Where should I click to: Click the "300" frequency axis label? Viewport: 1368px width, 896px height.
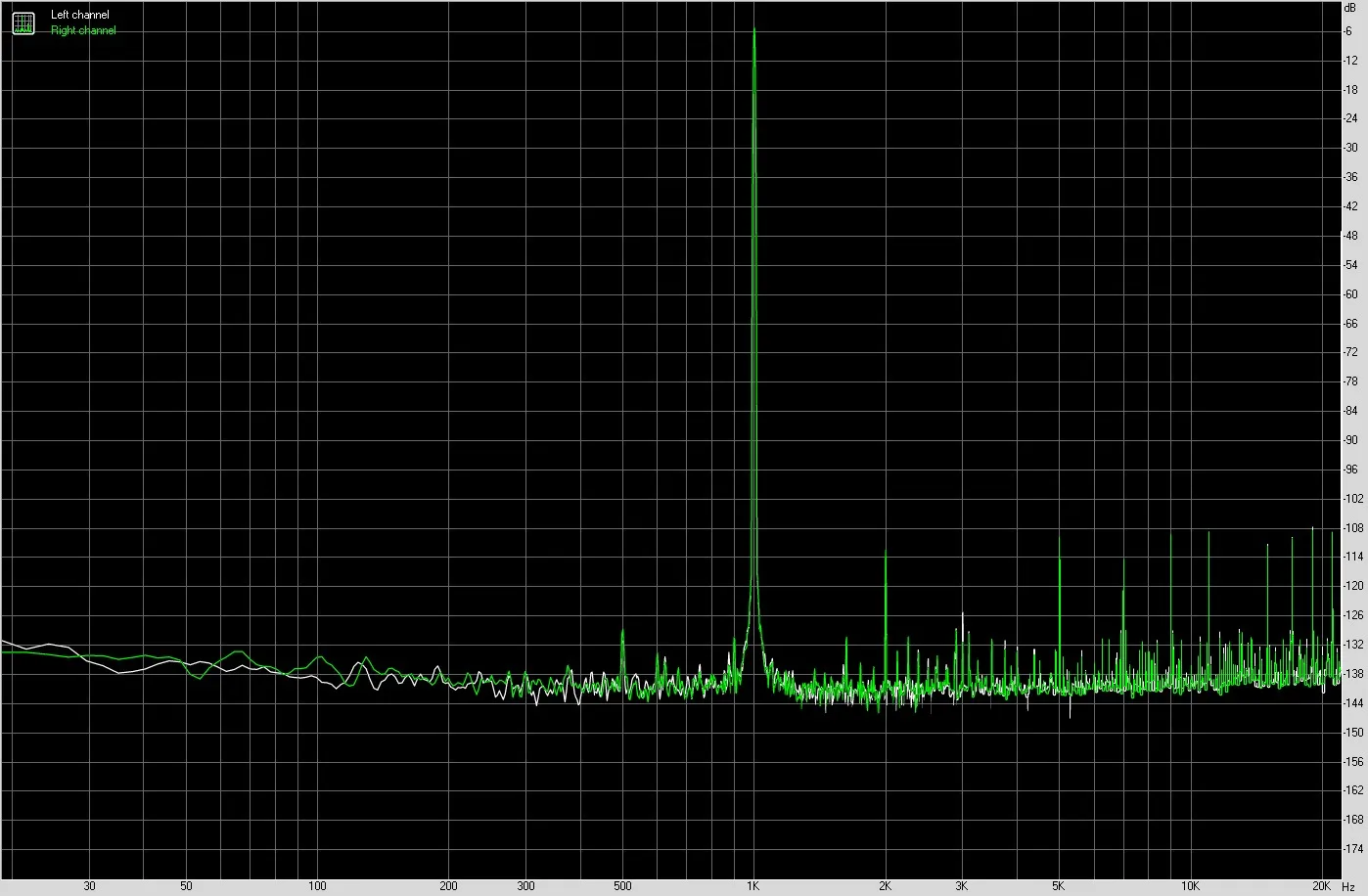tap(525, 886)
